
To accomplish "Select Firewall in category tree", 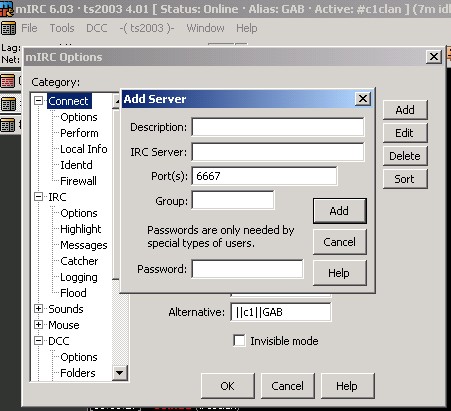I will click(78, 181).
